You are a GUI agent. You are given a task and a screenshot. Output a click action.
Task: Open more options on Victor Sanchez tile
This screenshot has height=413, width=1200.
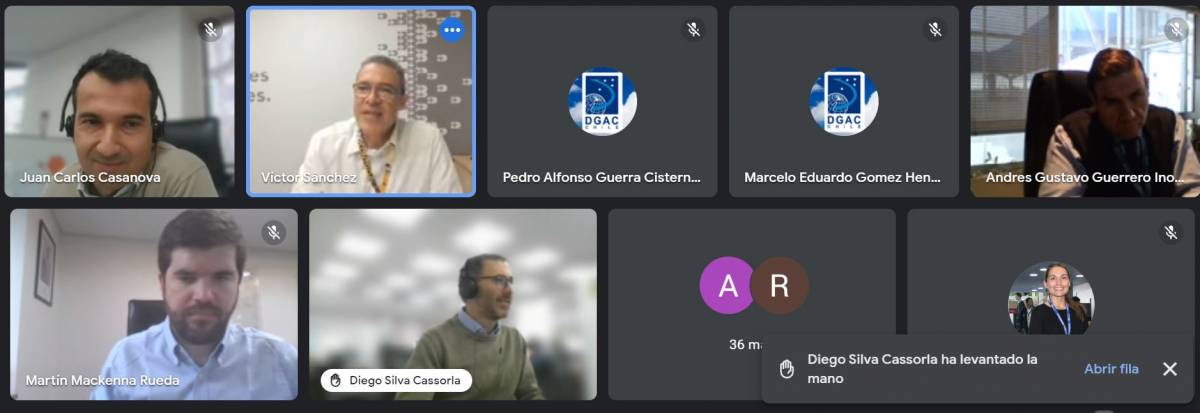452,30
